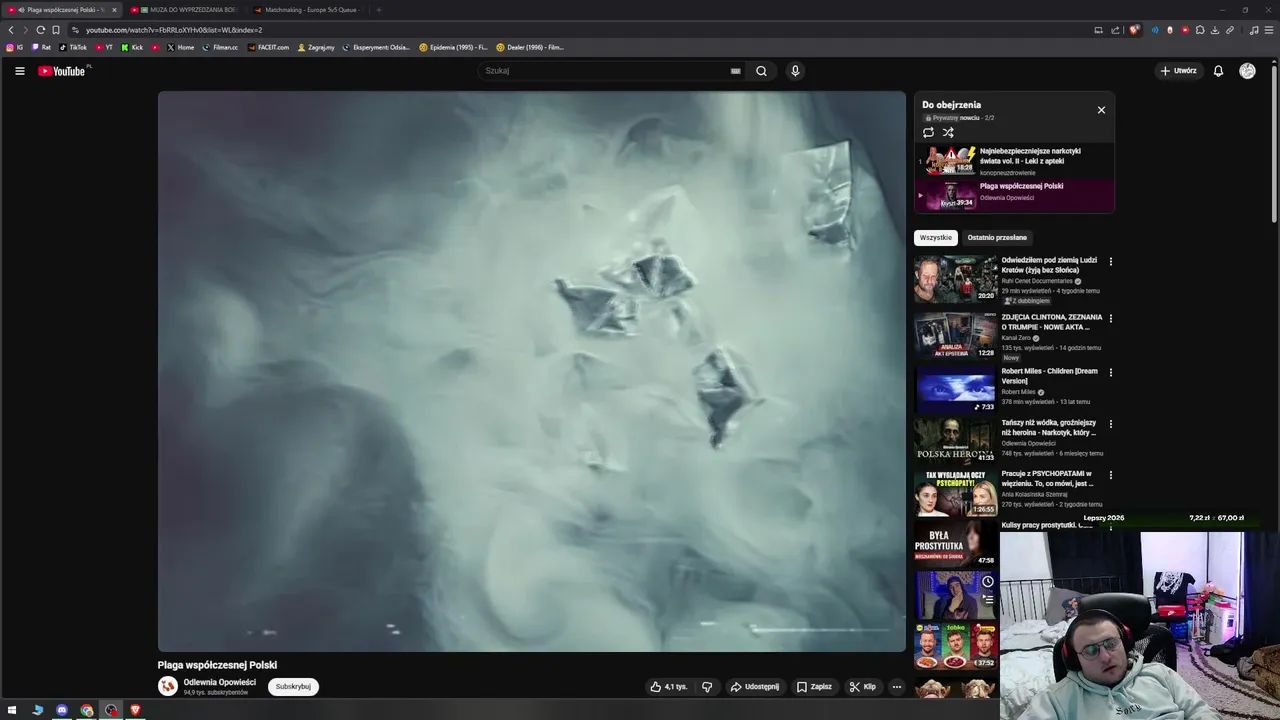Open the Odlewnia Opowieści channel avatar
1280x720 pixels.
pos(168,686)
